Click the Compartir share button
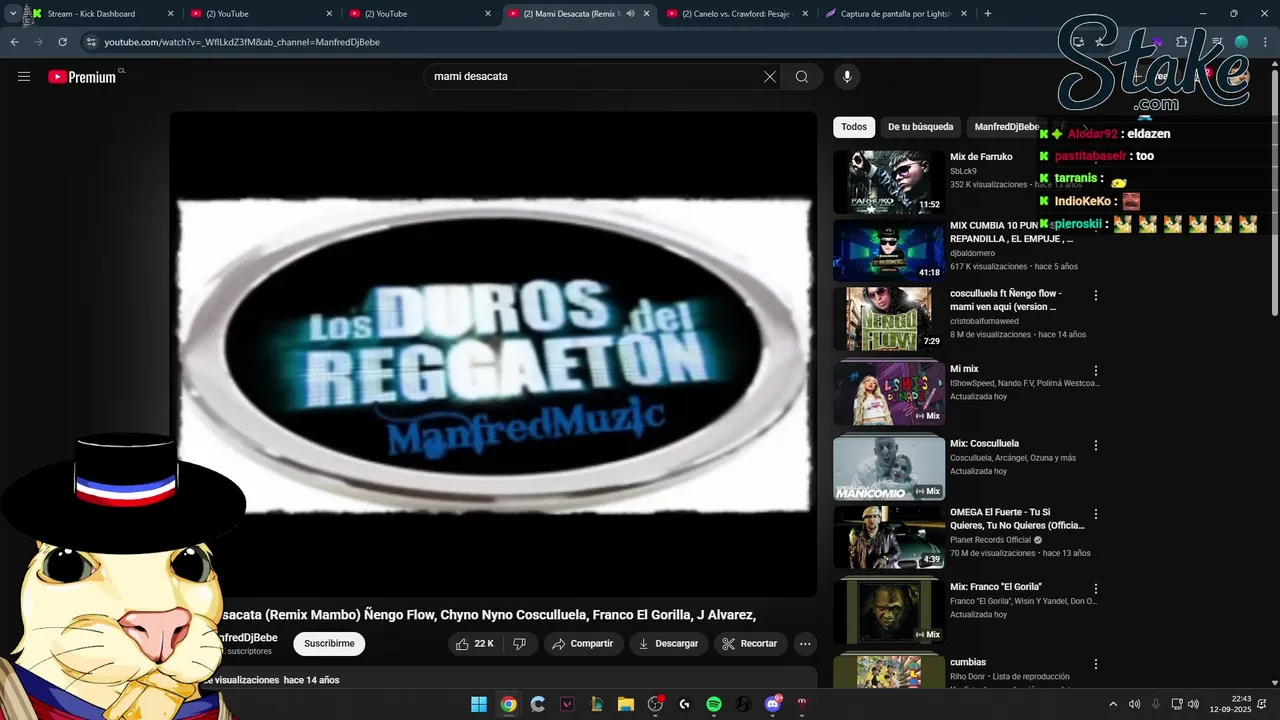 (583, 644)
